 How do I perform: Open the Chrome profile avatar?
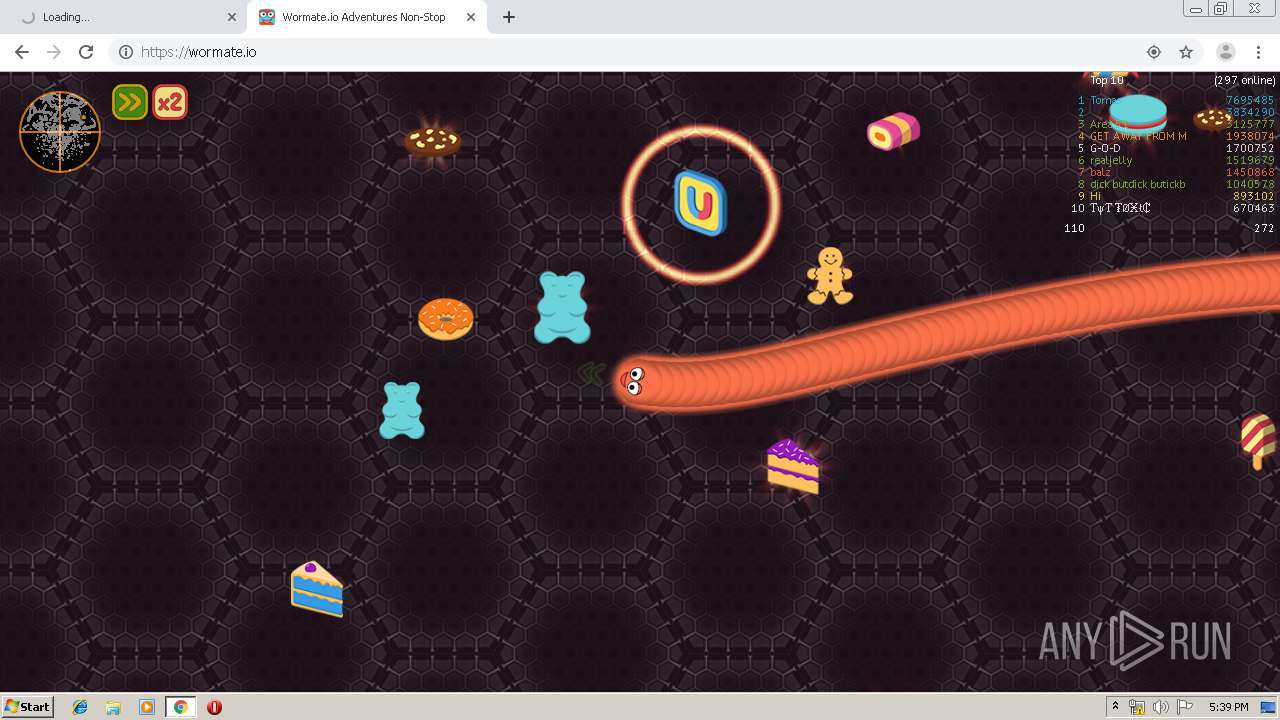[1226, 52]
